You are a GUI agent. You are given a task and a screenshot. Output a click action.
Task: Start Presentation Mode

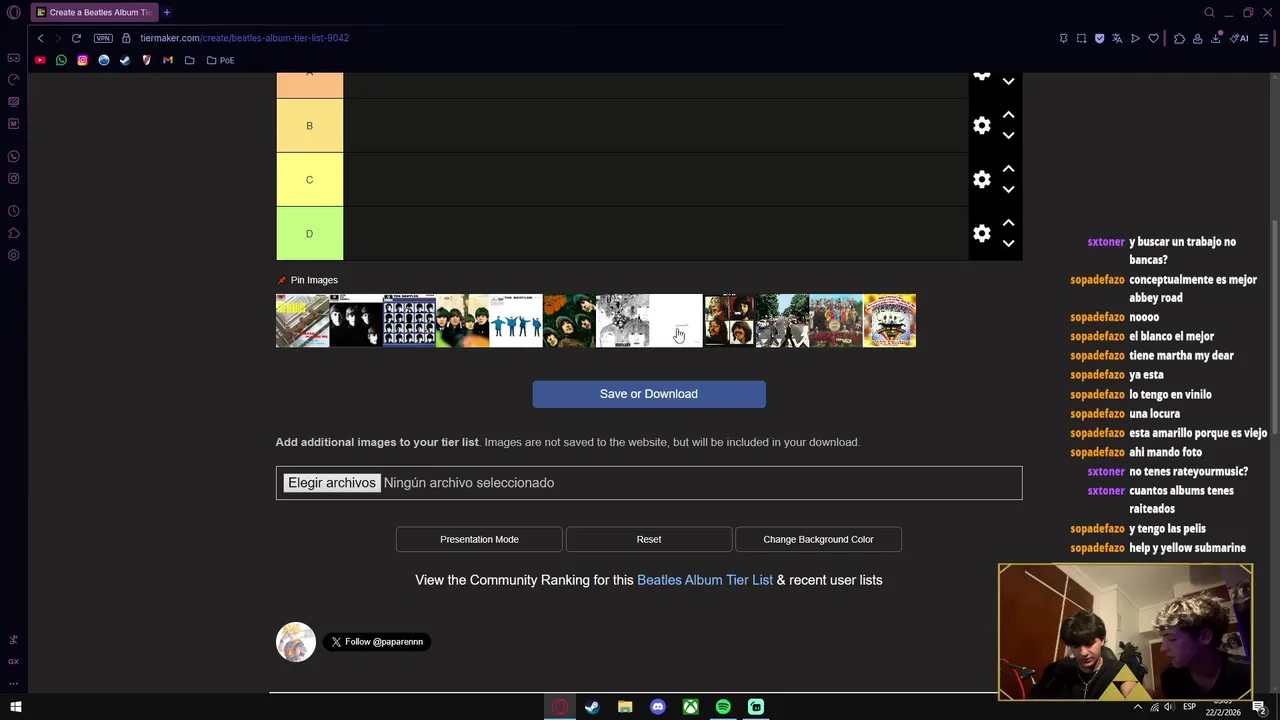click(479, 539)
